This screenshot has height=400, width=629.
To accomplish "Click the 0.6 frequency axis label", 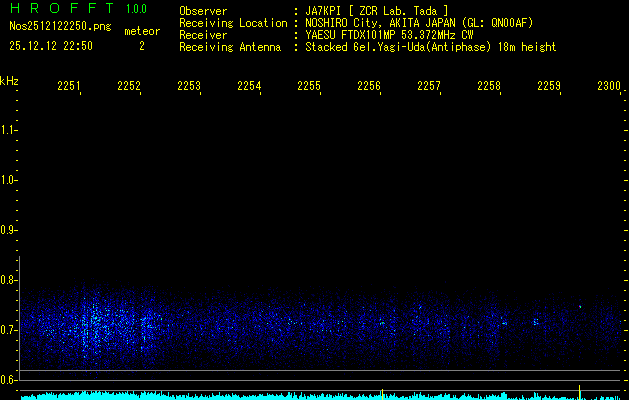I will [x=9, y=379].
